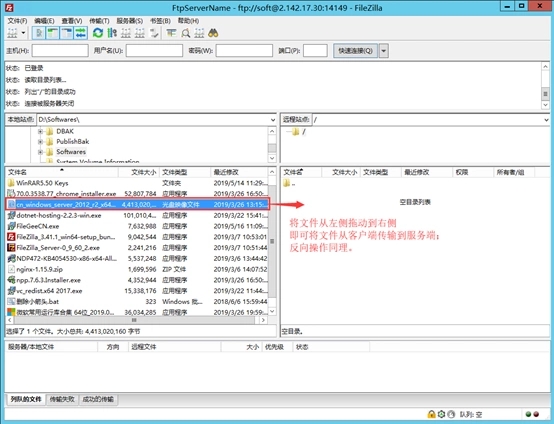Image resolution: width=554 pixels, height=424 pixels.
Task: Open the quickconnect history dropdown arrow
Action: coord(384,51)
